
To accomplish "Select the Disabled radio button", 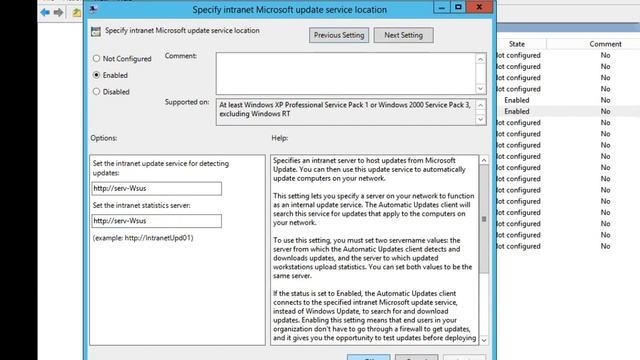I will click(x=96, y=91).
